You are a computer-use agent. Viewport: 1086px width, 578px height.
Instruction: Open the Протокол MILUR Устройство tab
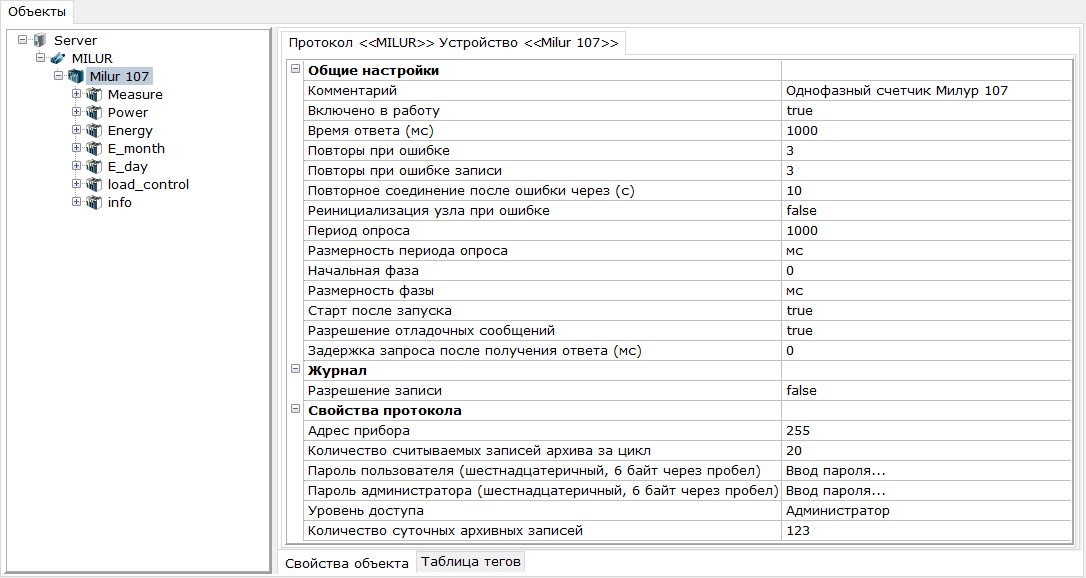click(x=453, y=43)
